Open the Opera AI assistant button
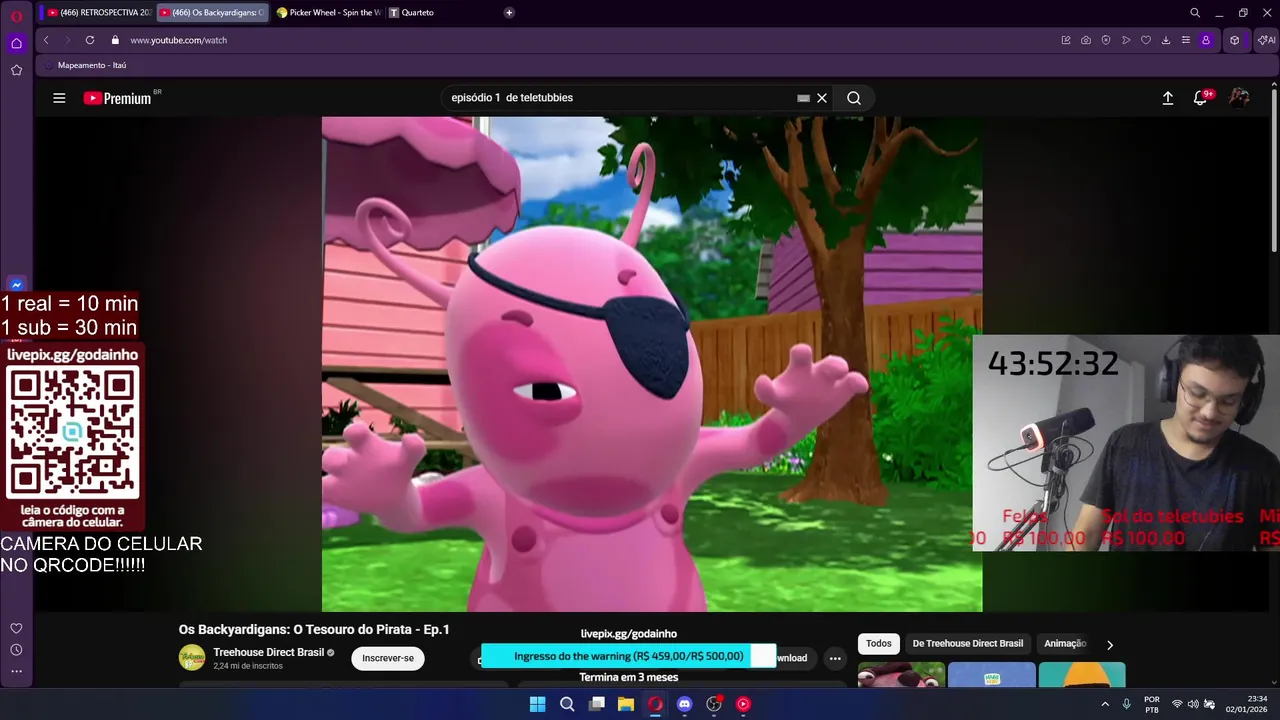1280x720 pixels. 1266,40
